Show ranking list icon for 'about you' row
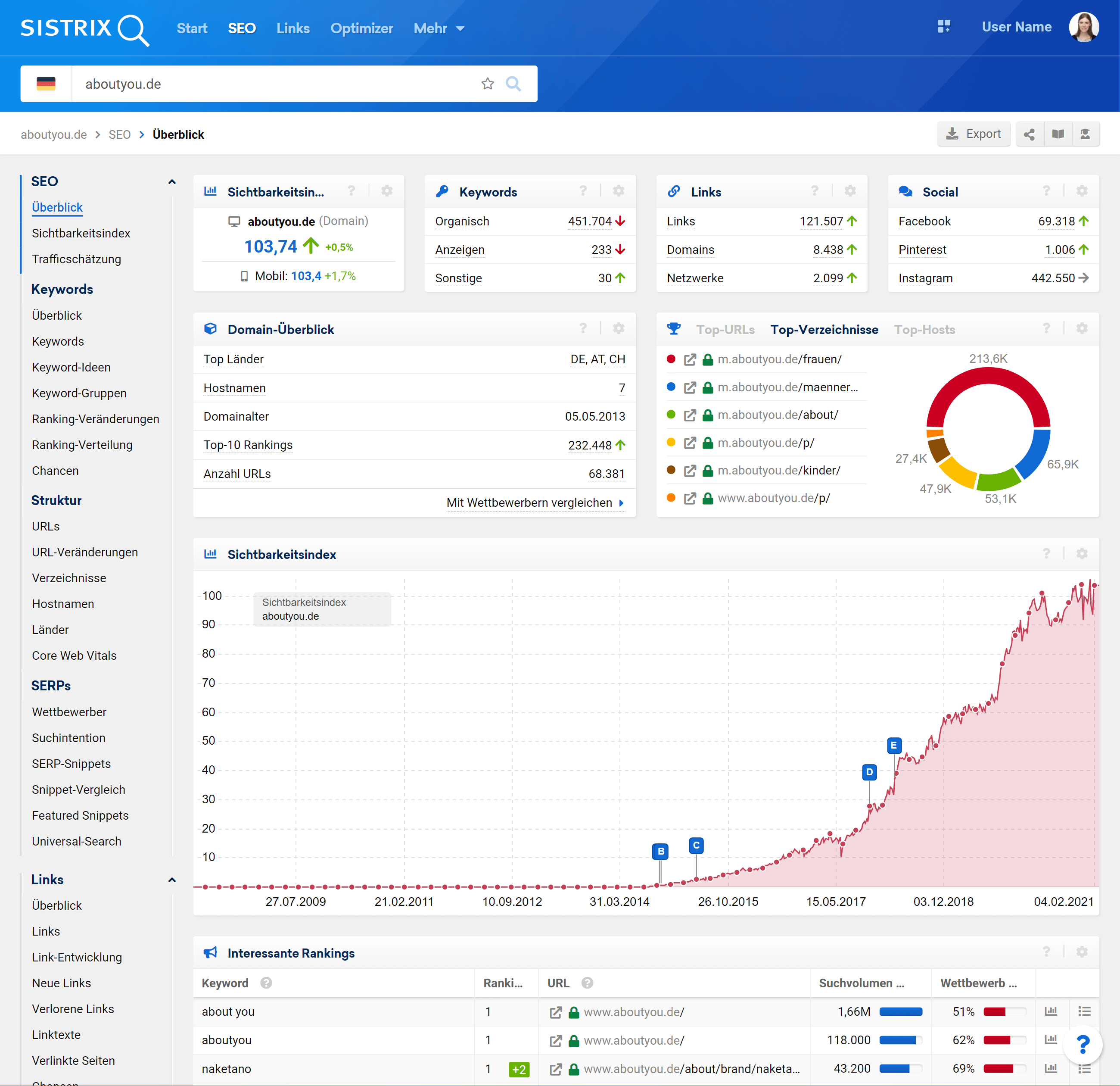1120x1086 pixels. click(x=1084, y=1012)
